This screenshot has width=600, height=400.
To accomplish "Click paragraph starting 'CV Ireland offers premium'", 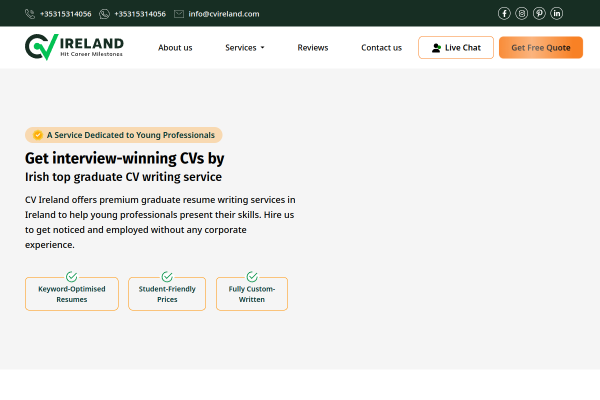I will pos(160,222).
